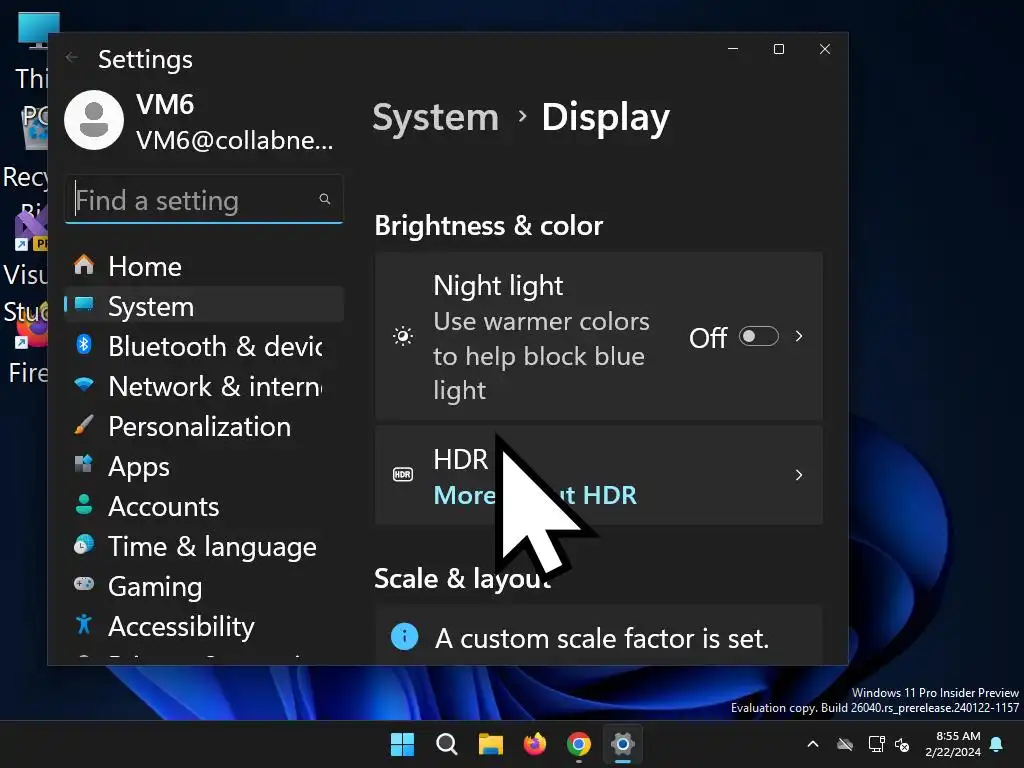Show hidden system tray icons
This screenshot has width=1024, height=768.
[813, 744]
